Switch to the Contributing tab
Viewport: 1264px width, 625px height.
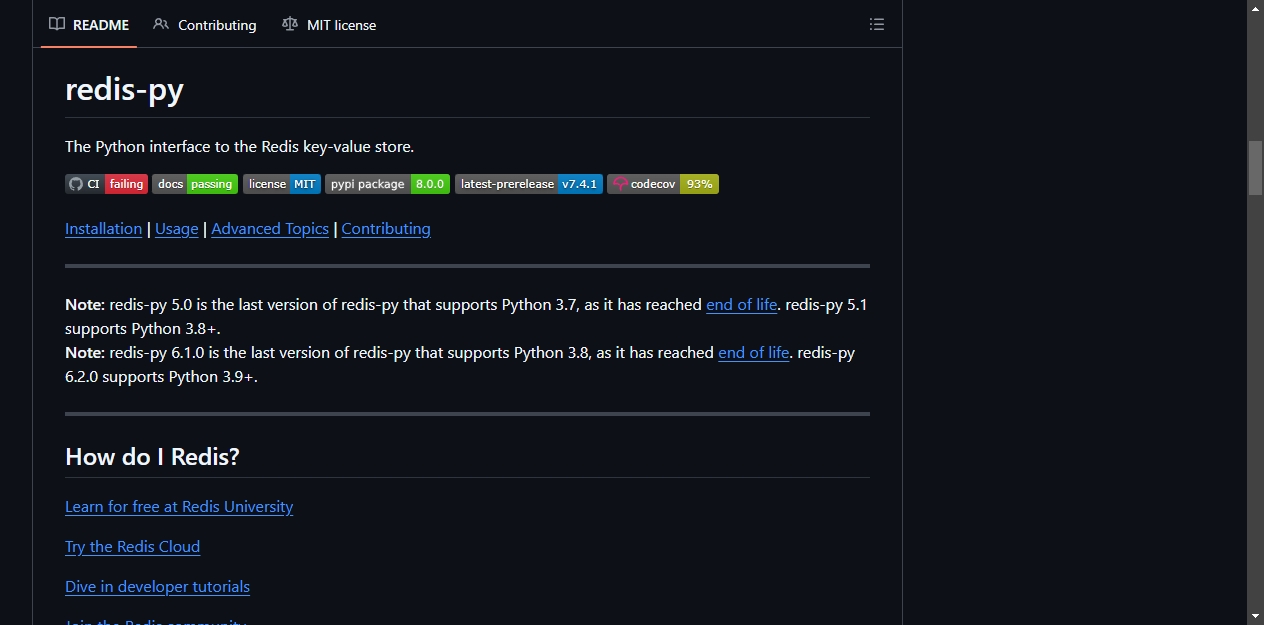[x=205, y=24]
